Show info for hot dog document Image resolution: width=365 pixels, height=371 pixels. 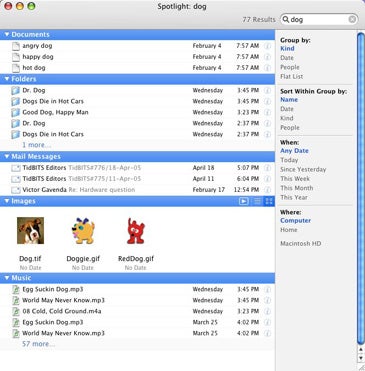267,68
